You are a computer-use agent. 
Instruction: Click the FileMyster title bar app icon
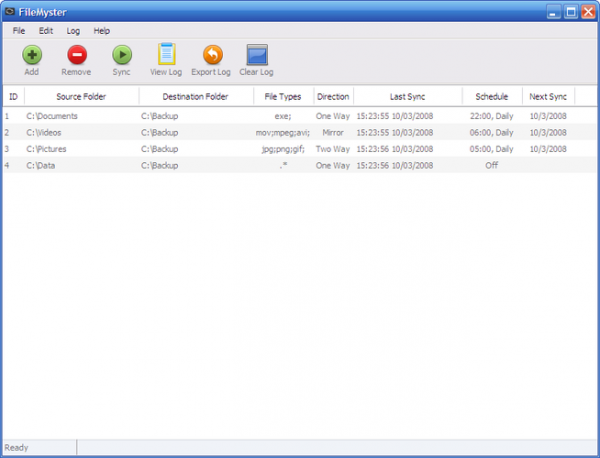coord(10,12)
